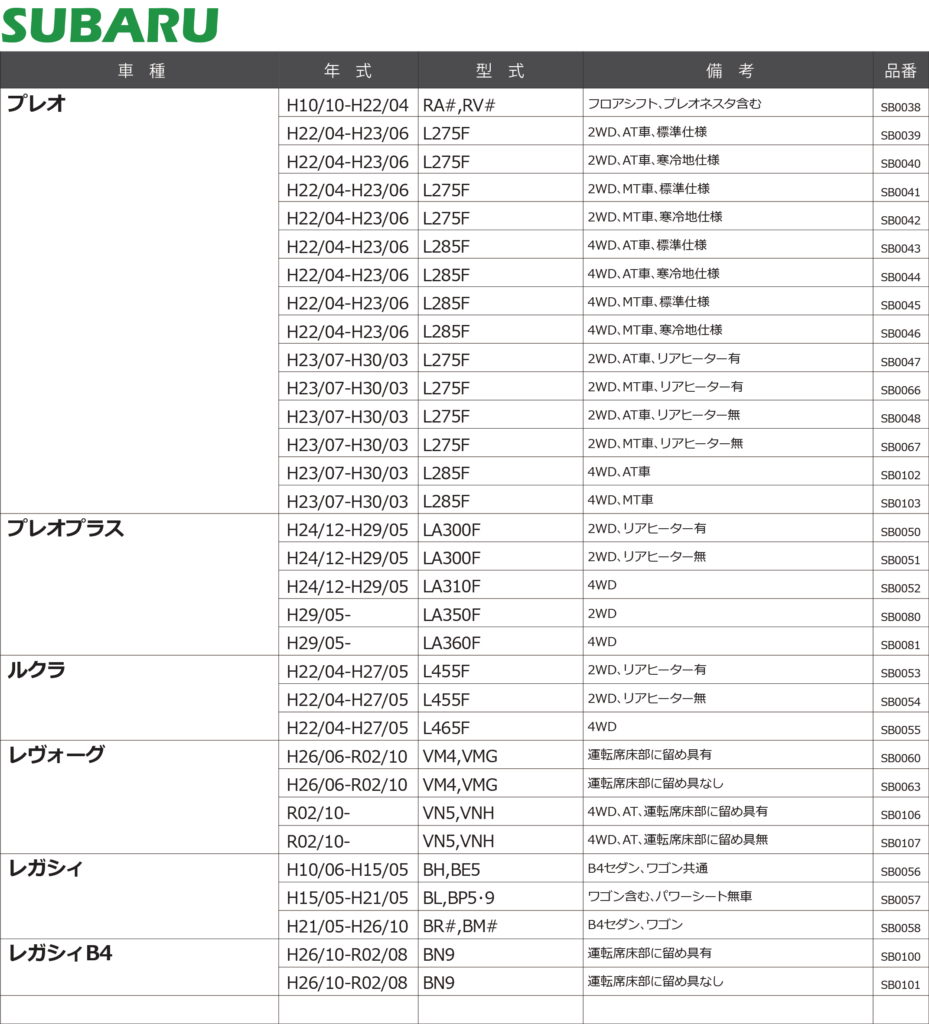Click the green SUBARU logo
This screenshot has width=929, height=1024.
pos(109,25)
